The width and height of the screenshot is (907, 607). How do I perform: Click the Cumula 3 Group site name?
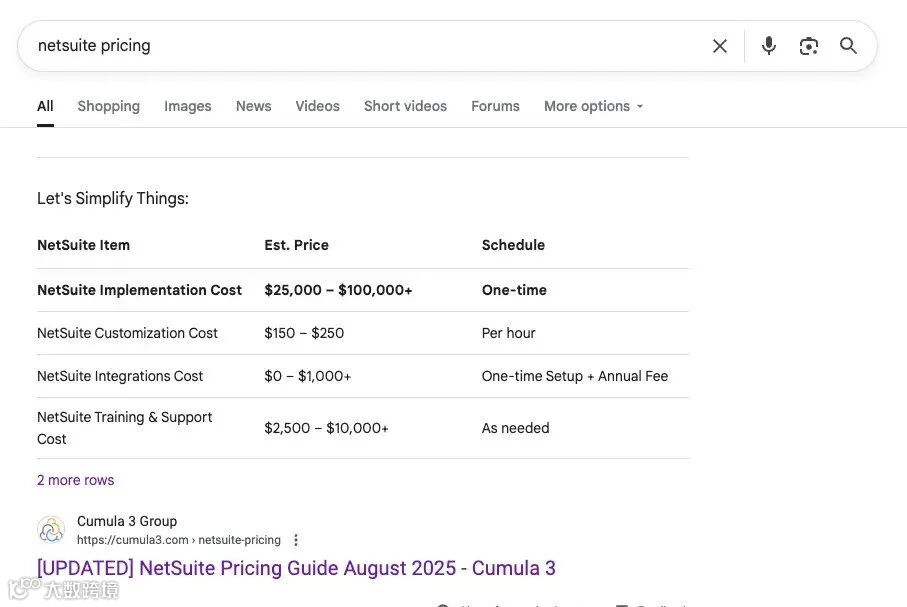coord(127,521)
